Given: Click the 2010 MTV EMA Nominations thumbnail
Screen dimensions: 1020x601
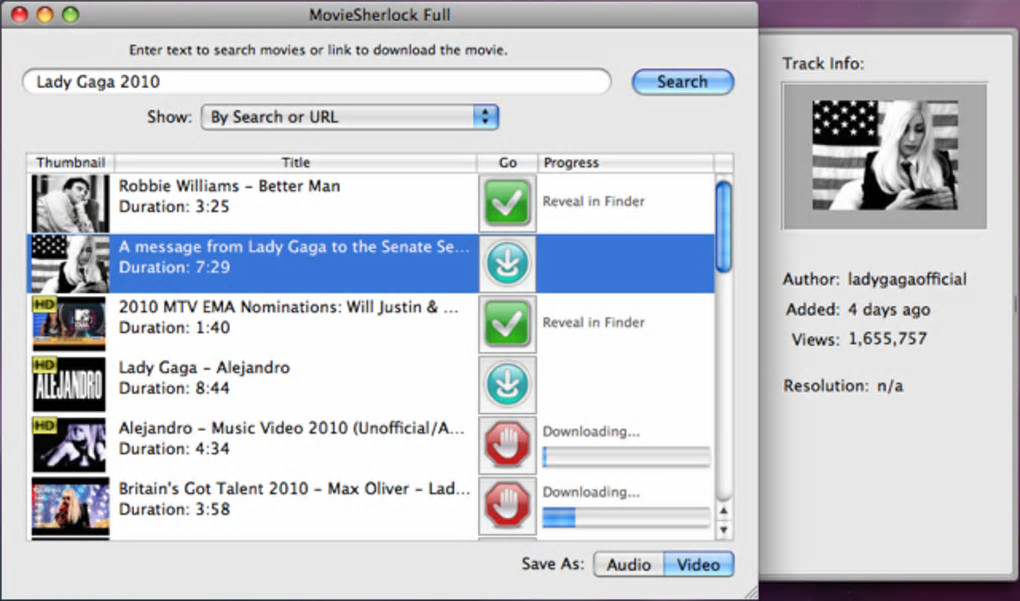Looking at the screenshot, I should 69,323.
